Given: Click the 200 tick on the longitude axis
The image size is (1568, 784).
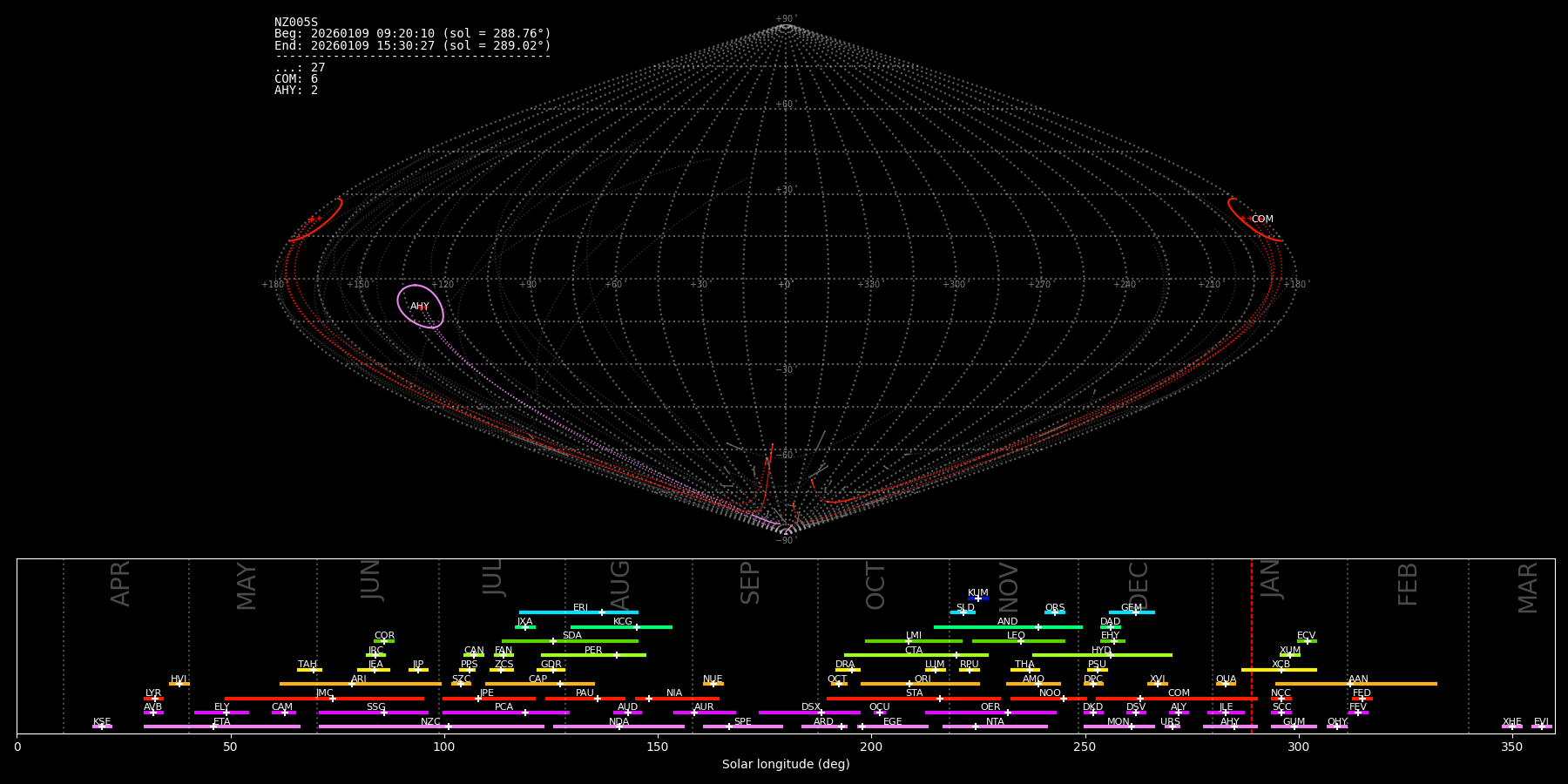Looking at the screenshot, I should point(871,747).
